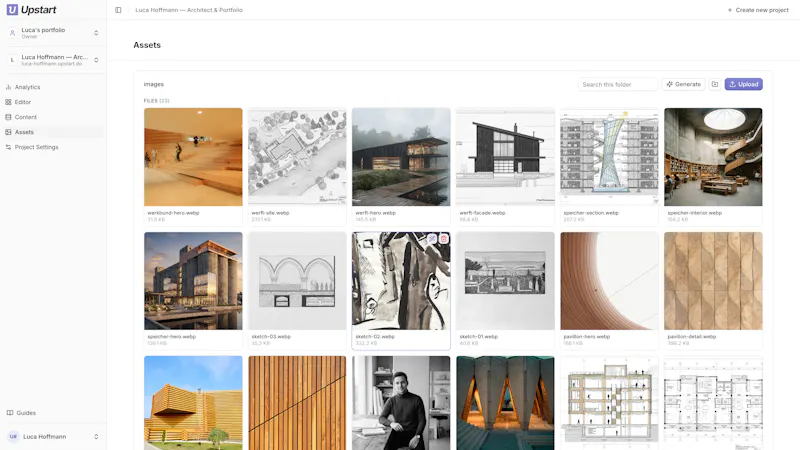This screenshot has width=800, height=450.
Task: Open the speicher-section.webp thumbnail
Action: point(609,157)
